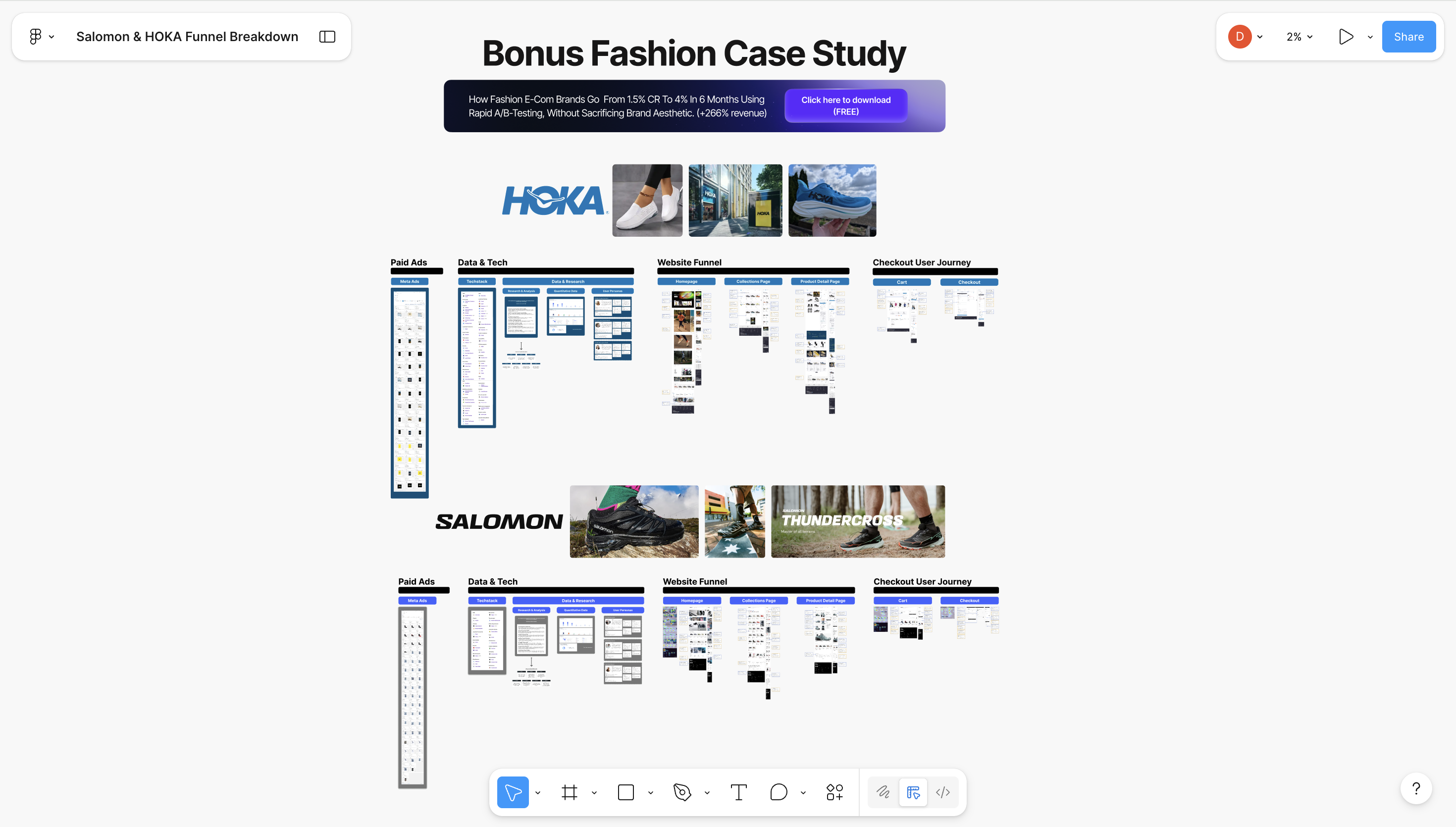
Task: Open the Actions components icon
Action: coord(834,792)
